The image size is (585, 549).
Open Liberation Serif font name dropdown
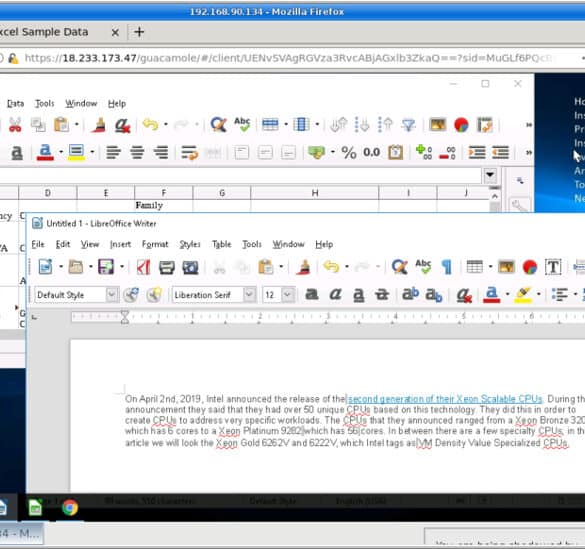point(249,295)
